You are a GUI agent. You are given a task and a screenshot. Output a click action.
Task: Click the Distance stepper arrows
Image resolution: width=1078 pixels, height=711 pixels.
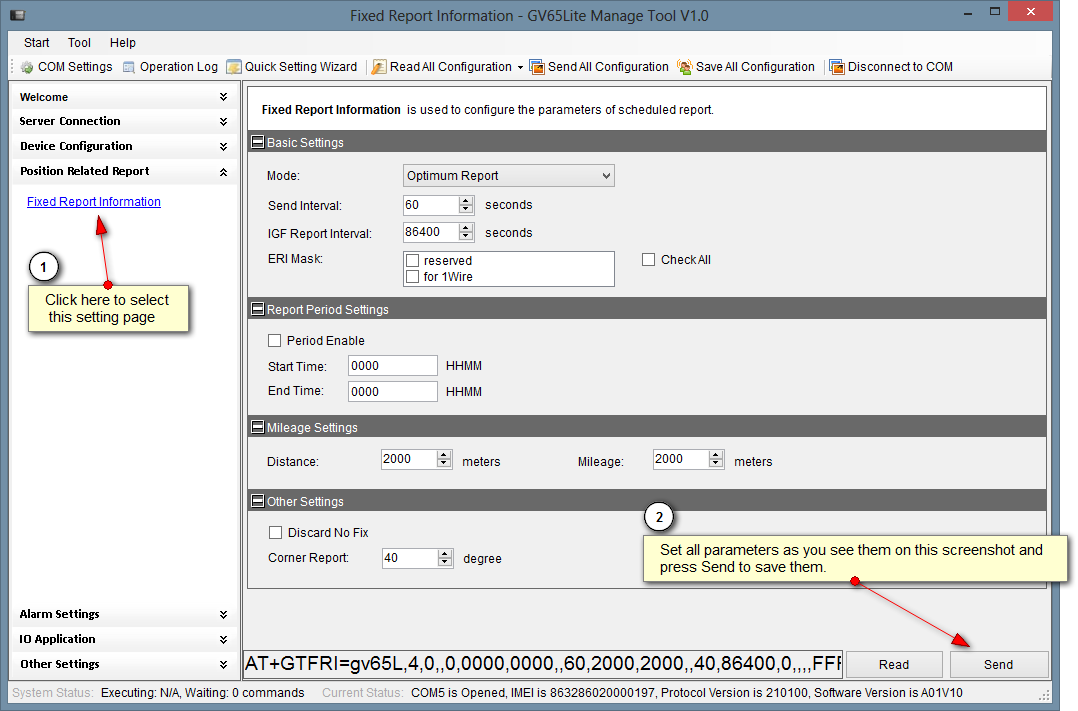(x=444, y=459)
